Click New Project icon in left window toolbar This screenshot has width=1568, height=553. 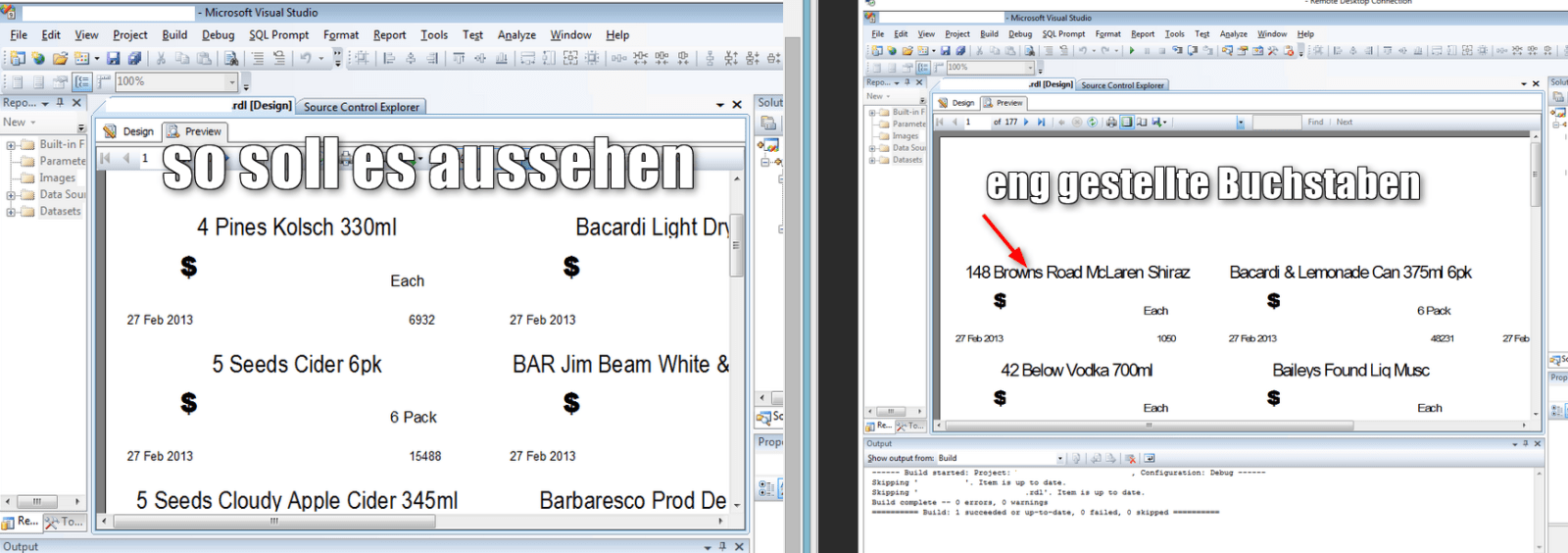pyautogui.click(x=18, y=58)
